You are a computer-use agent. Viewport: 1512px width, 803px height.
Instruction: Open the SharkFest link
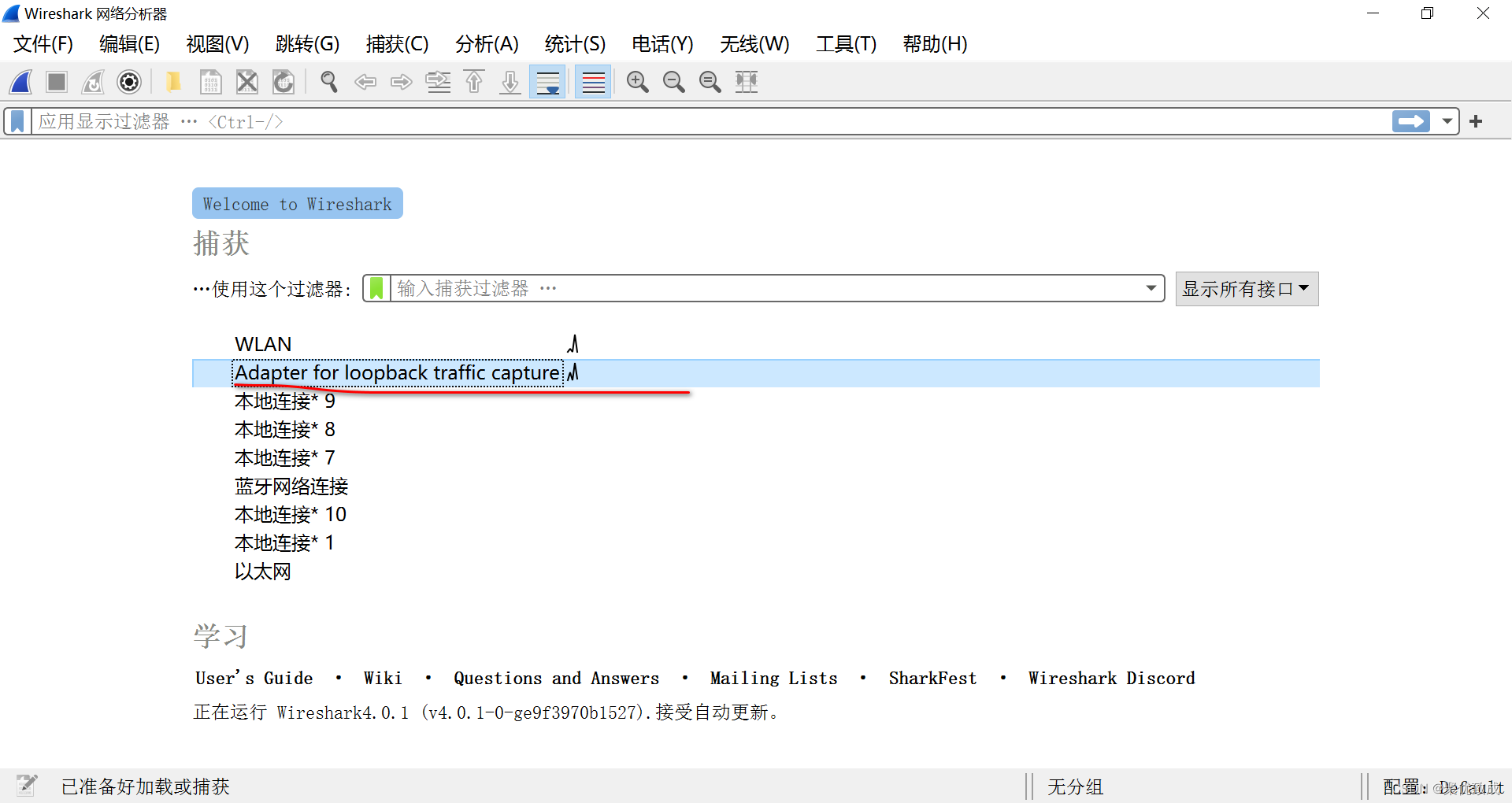point(932,678)
